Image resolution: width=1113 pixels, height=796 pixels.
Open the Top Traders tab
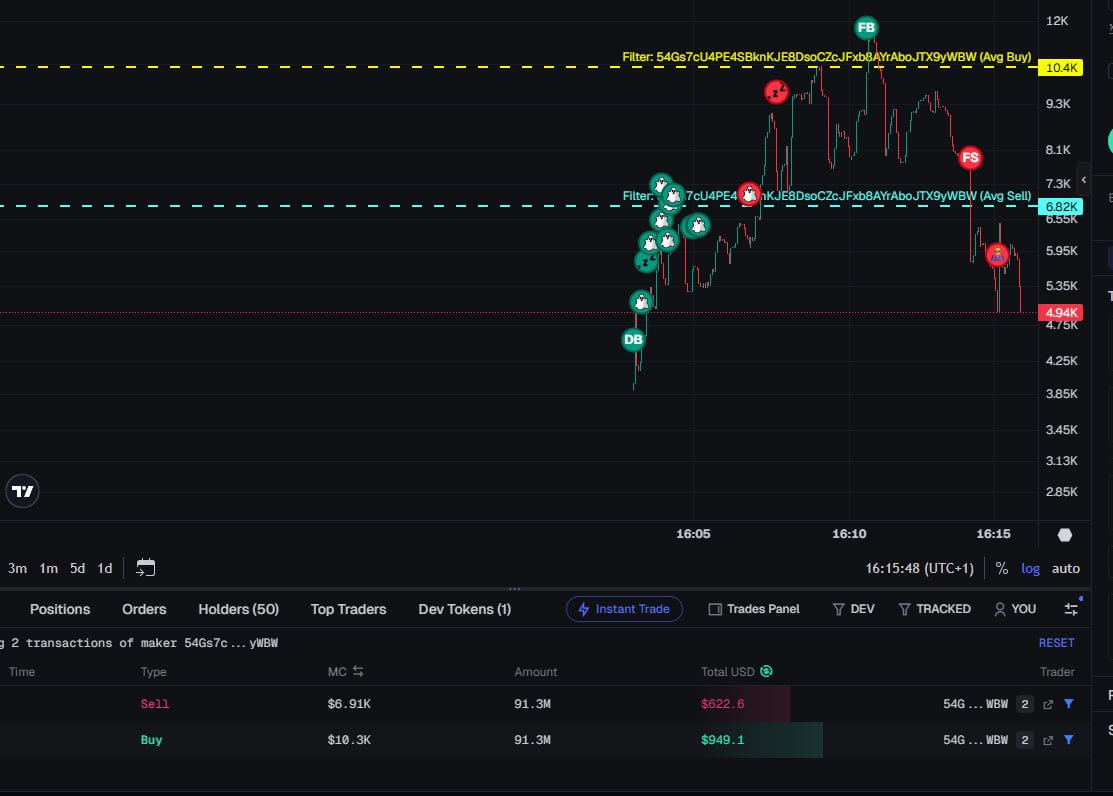[x=349, y=609]
